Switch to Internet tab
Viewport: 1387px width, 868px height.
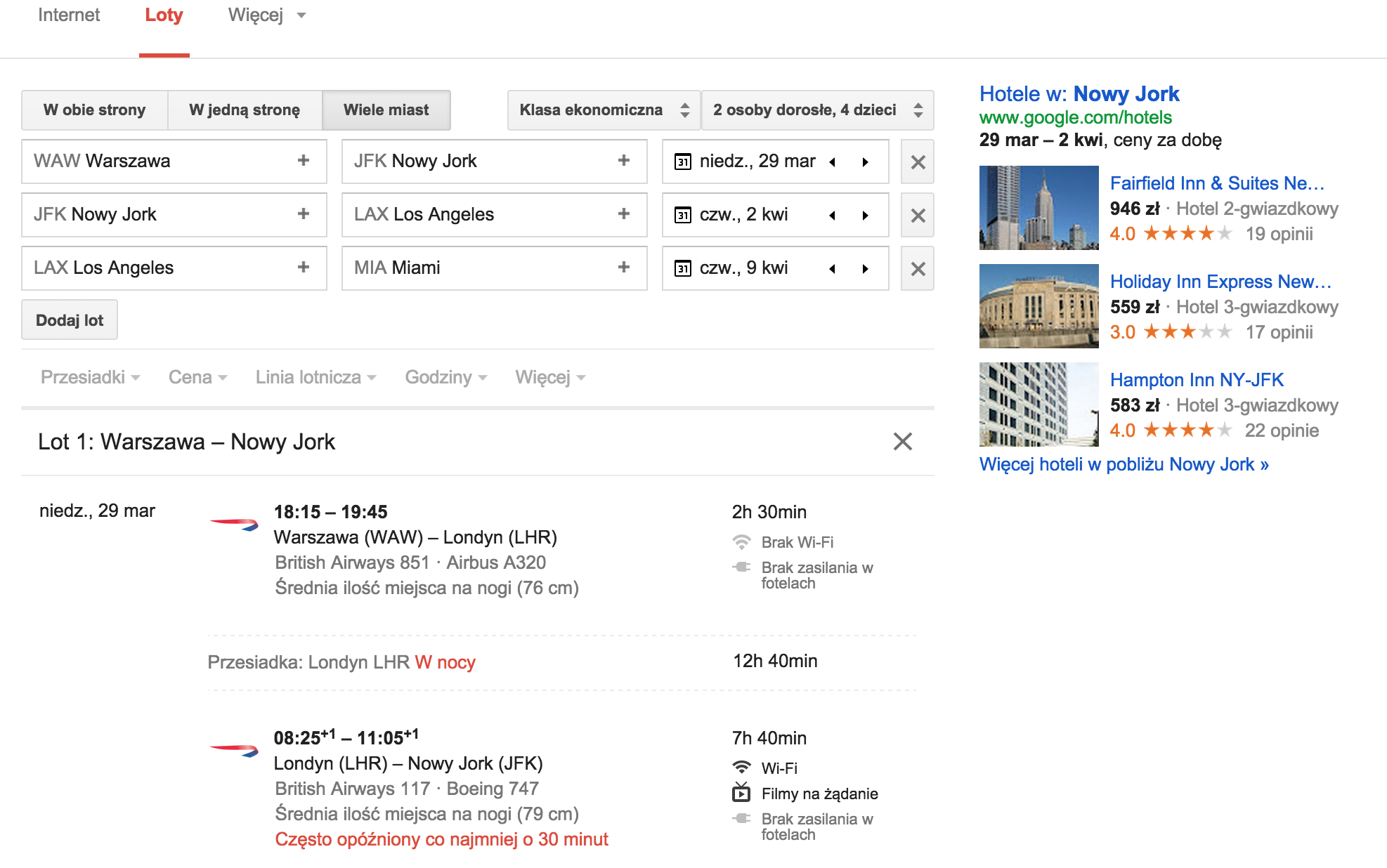pos(69,15)
